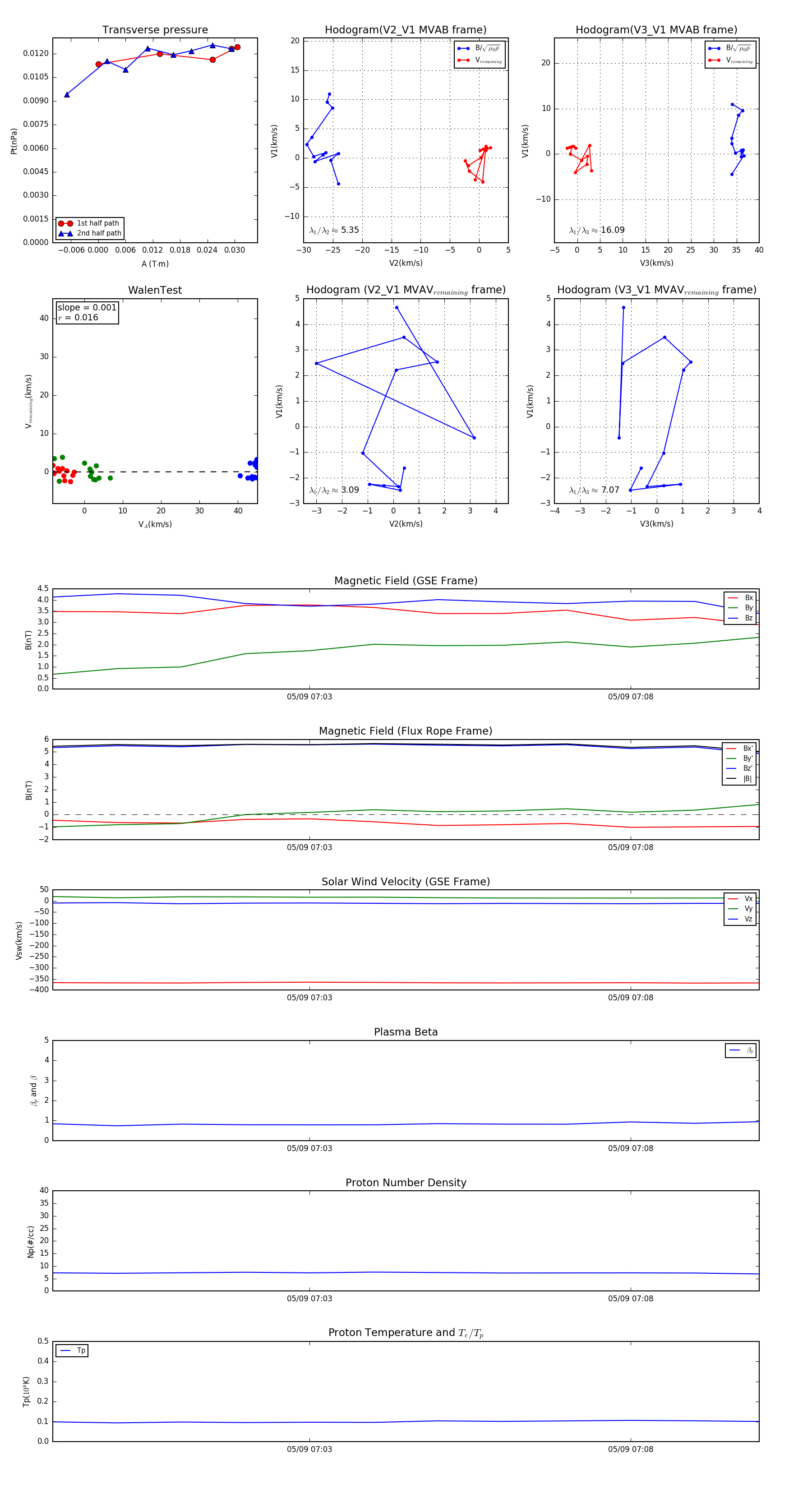Click the eigenvalue ratio text '5.35'
This screenshot has height=1489, width=812.
350,230
